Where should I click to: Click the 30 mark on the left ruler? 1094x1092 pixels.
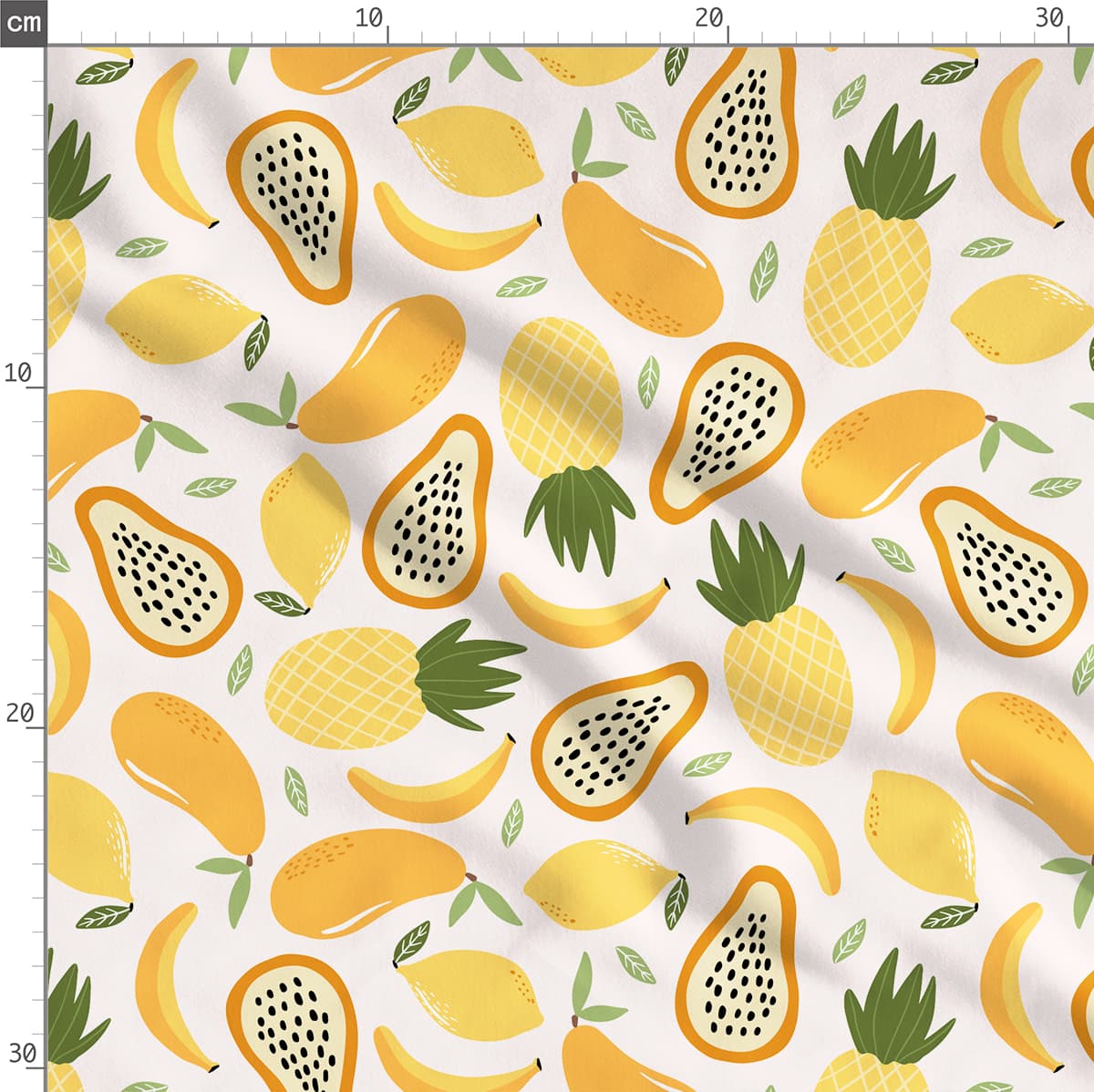pyautogui.click(x=20, y=1054)
